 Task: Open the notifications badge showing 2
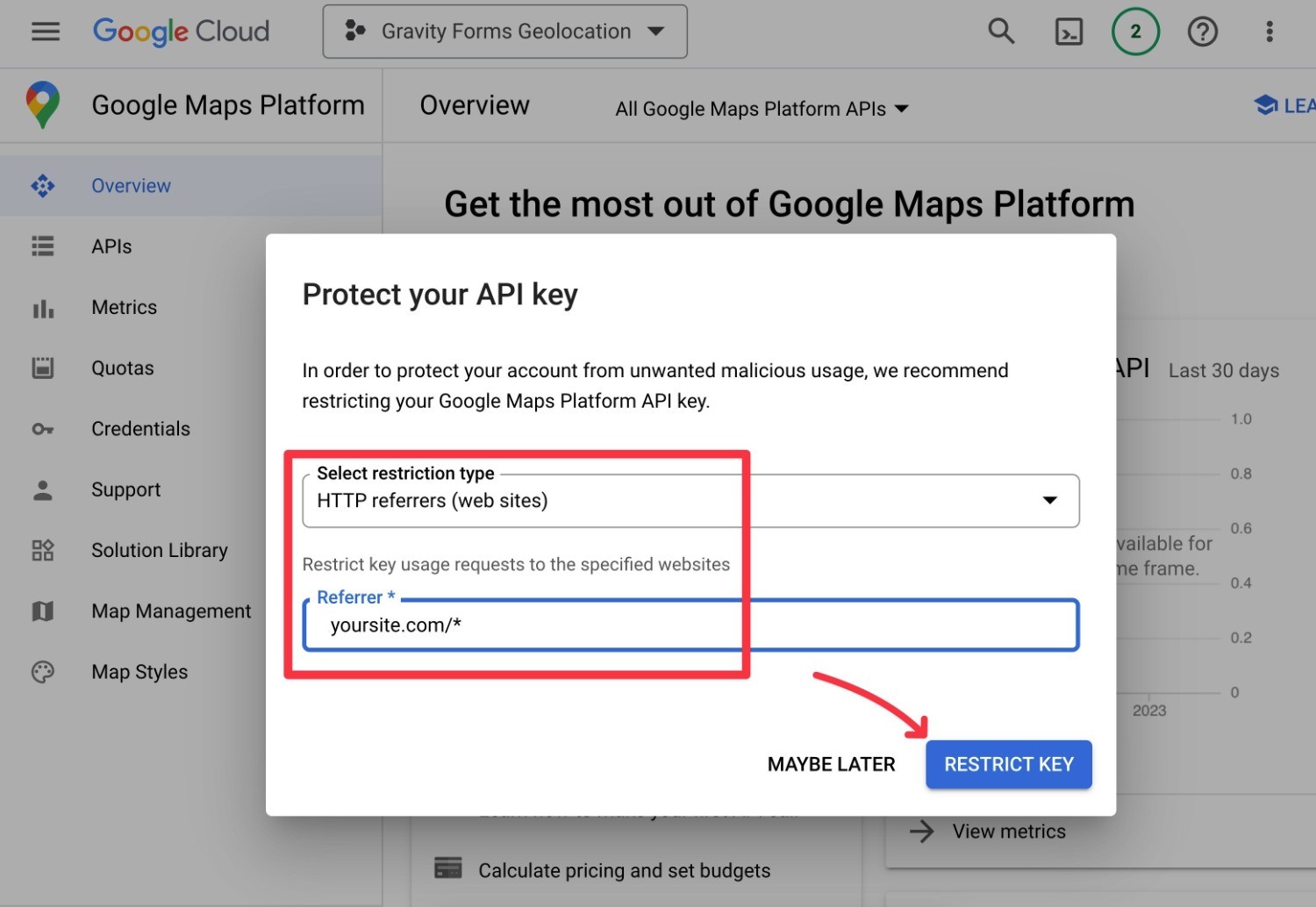pyautogui.click(x=1135, y=31)
